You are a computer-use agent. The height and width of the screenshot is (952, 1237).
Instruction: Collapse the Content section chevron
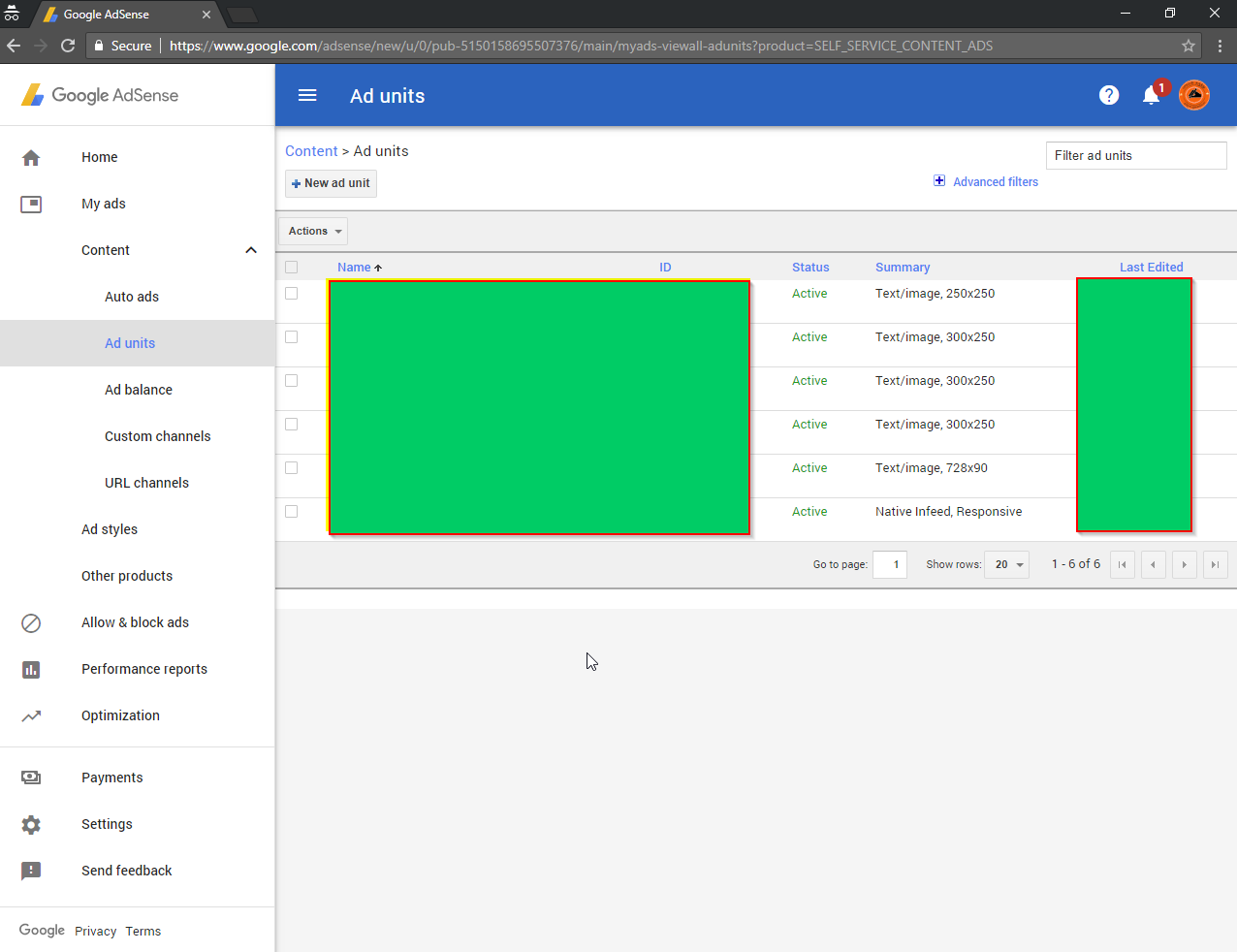(251, 250)
